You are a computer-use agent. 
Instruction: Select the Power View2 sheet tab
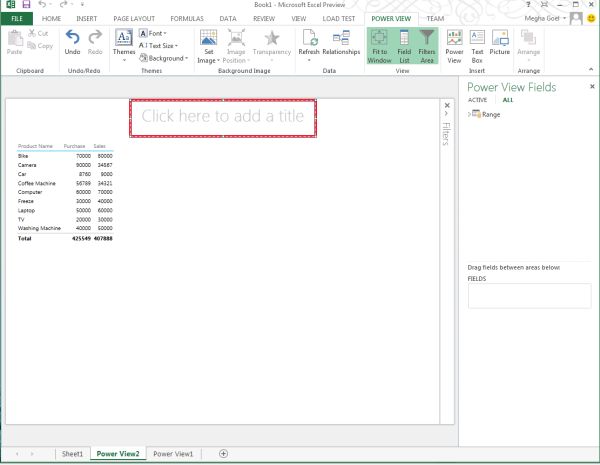pos(118,454)
